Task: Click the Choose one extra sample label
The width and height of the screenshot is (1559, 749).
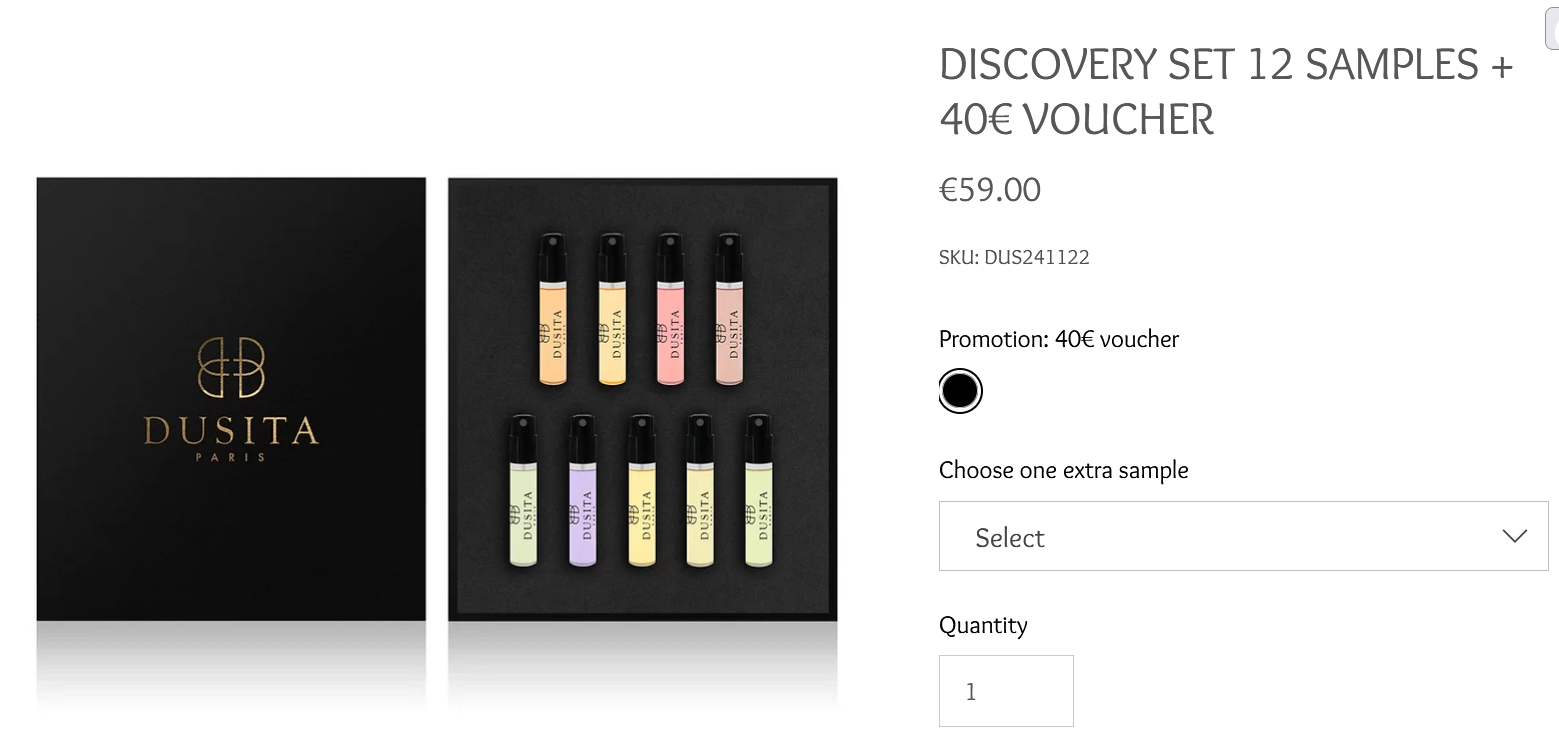Action: coord(1063,470)
